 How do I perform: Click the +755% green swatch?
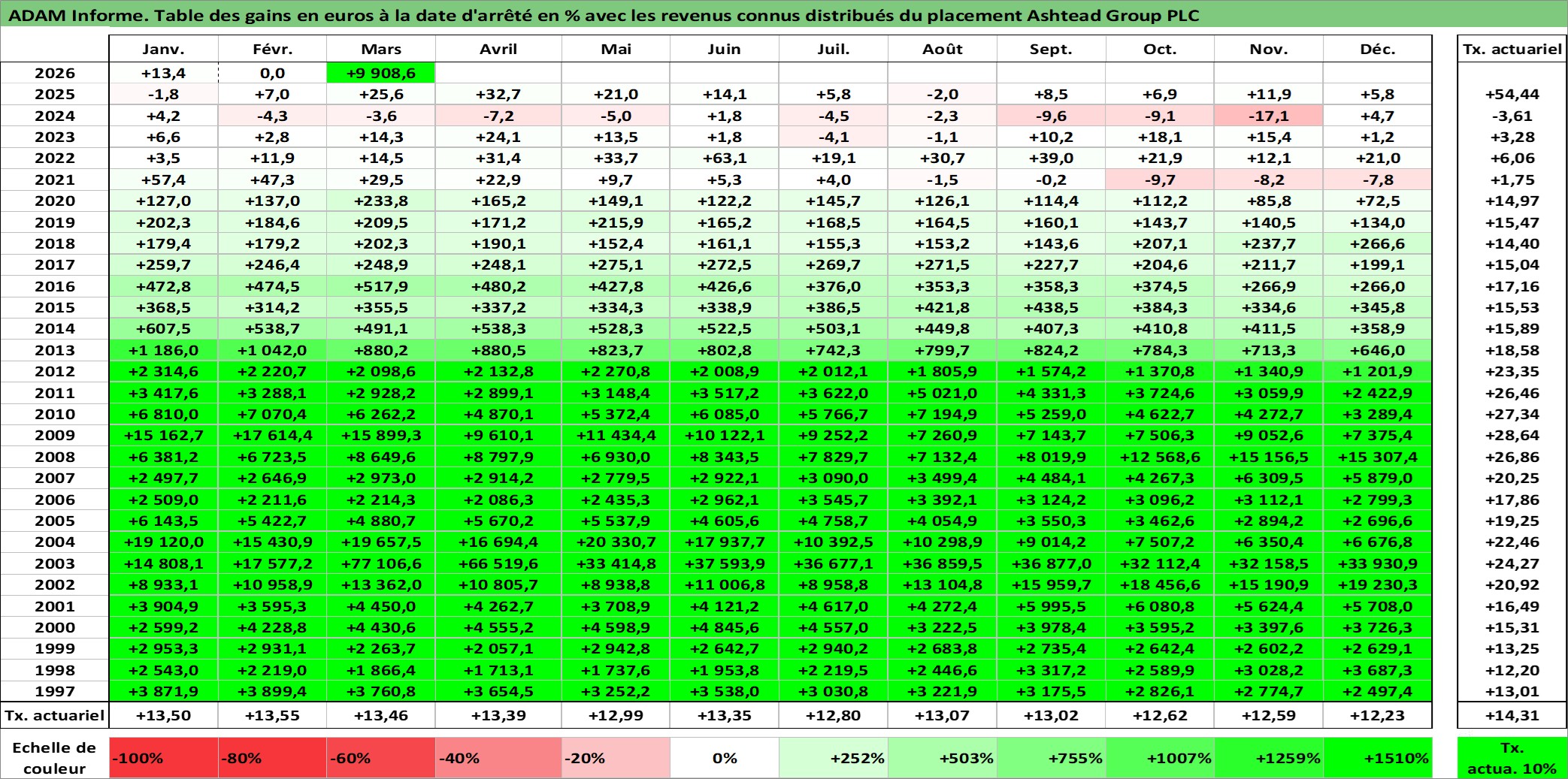(1051, 758)
